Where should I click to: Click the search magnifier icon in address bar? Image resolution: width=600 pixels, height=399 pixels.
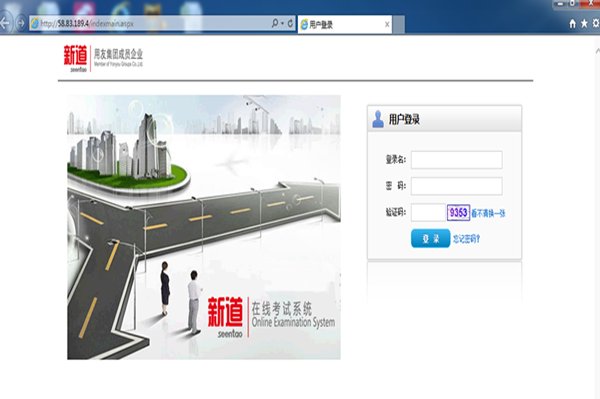(274, 23)
